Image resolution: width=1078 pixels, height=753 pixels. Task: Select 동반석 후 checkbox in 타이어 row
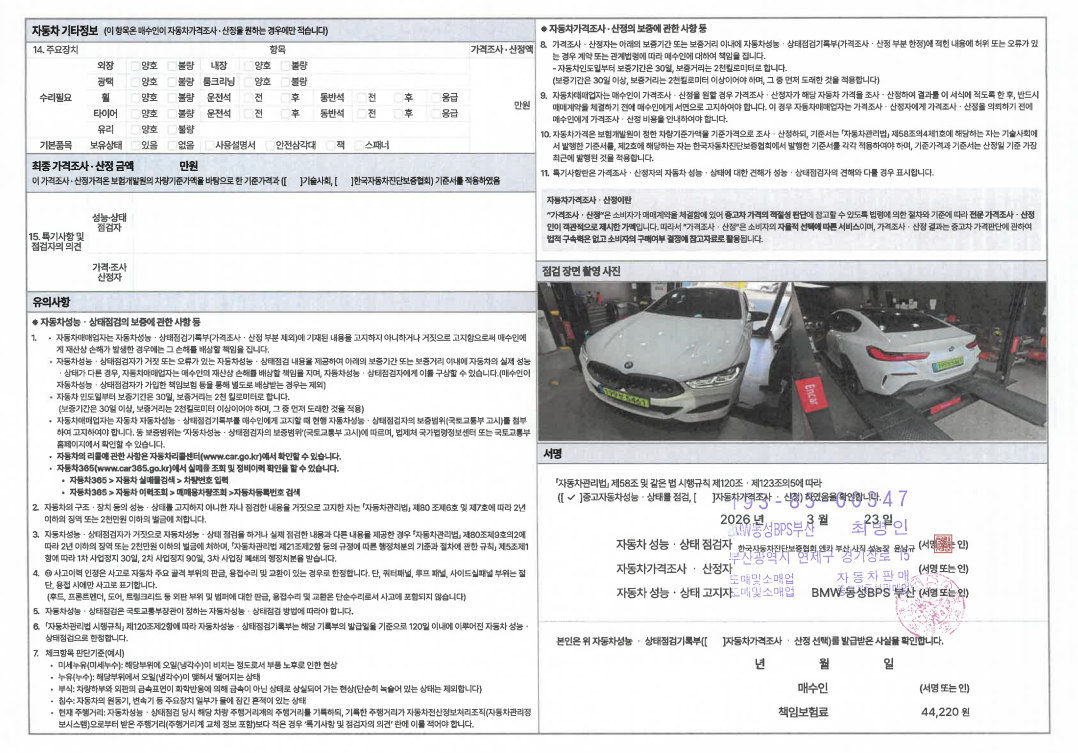point(397,113)
